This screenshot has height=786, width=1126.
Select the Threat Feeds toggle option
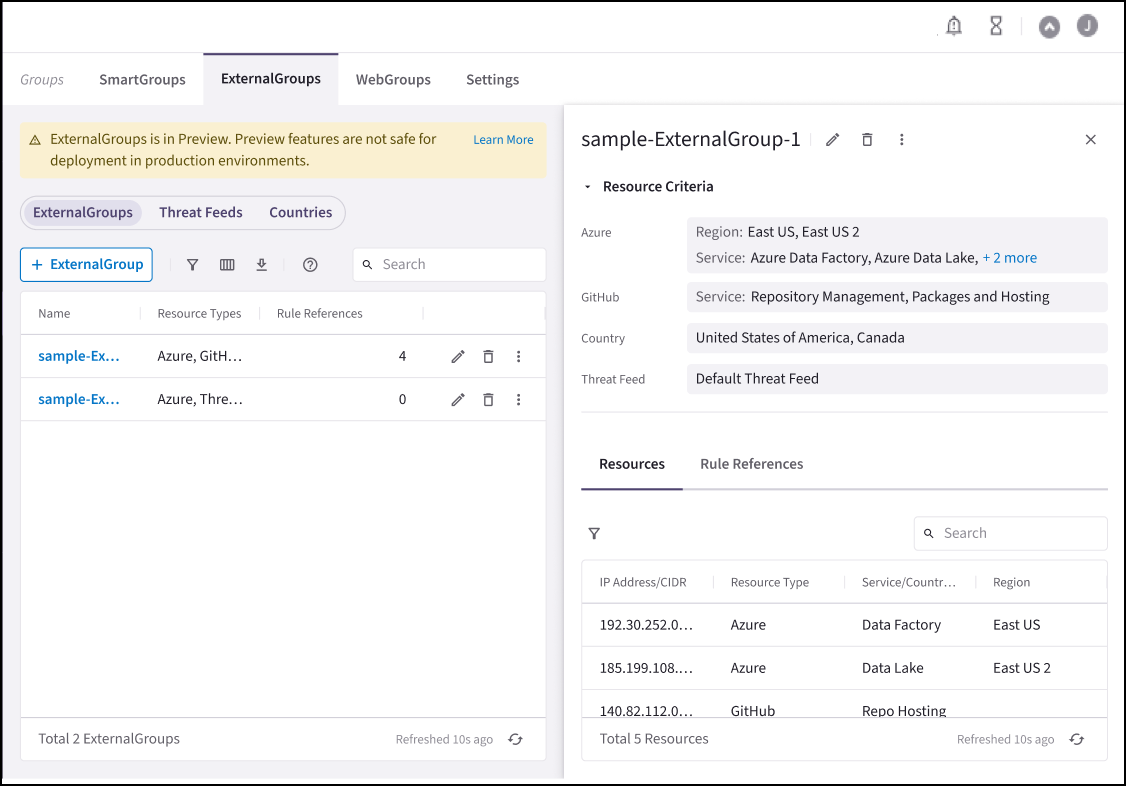click(x=201, y=213)
